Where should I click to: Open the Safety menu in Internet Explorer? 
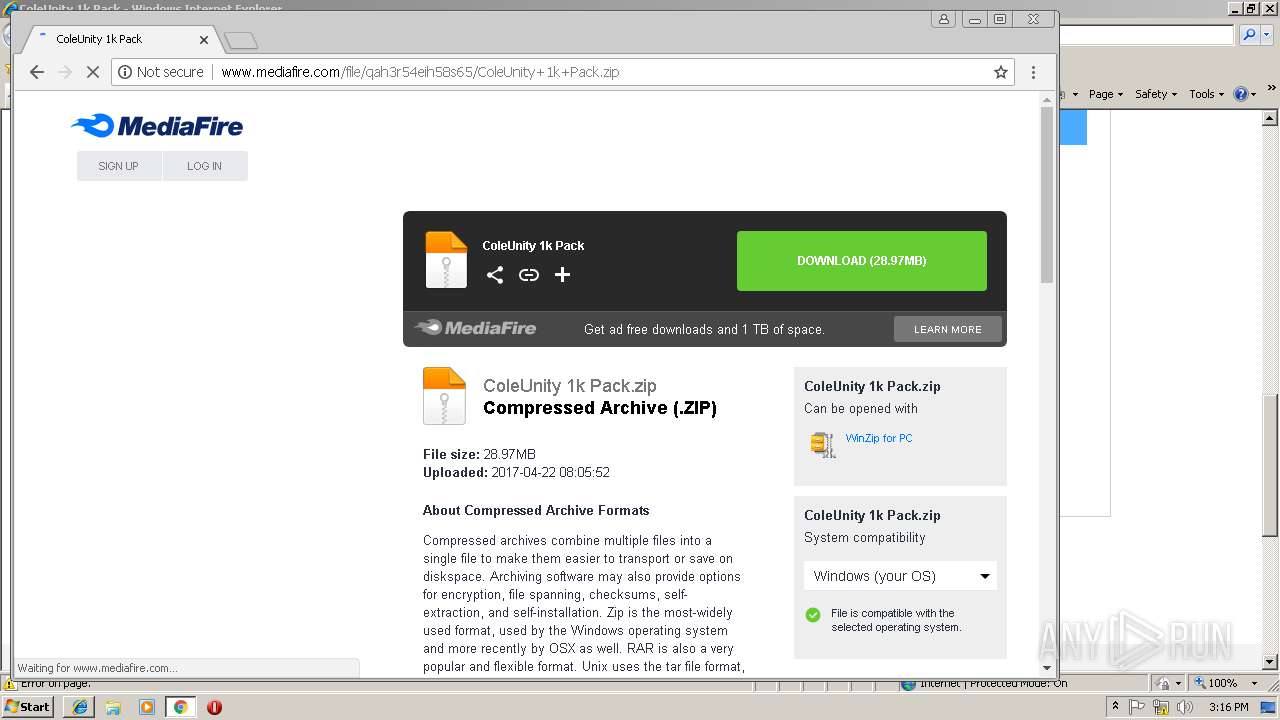coord(1156,94)
